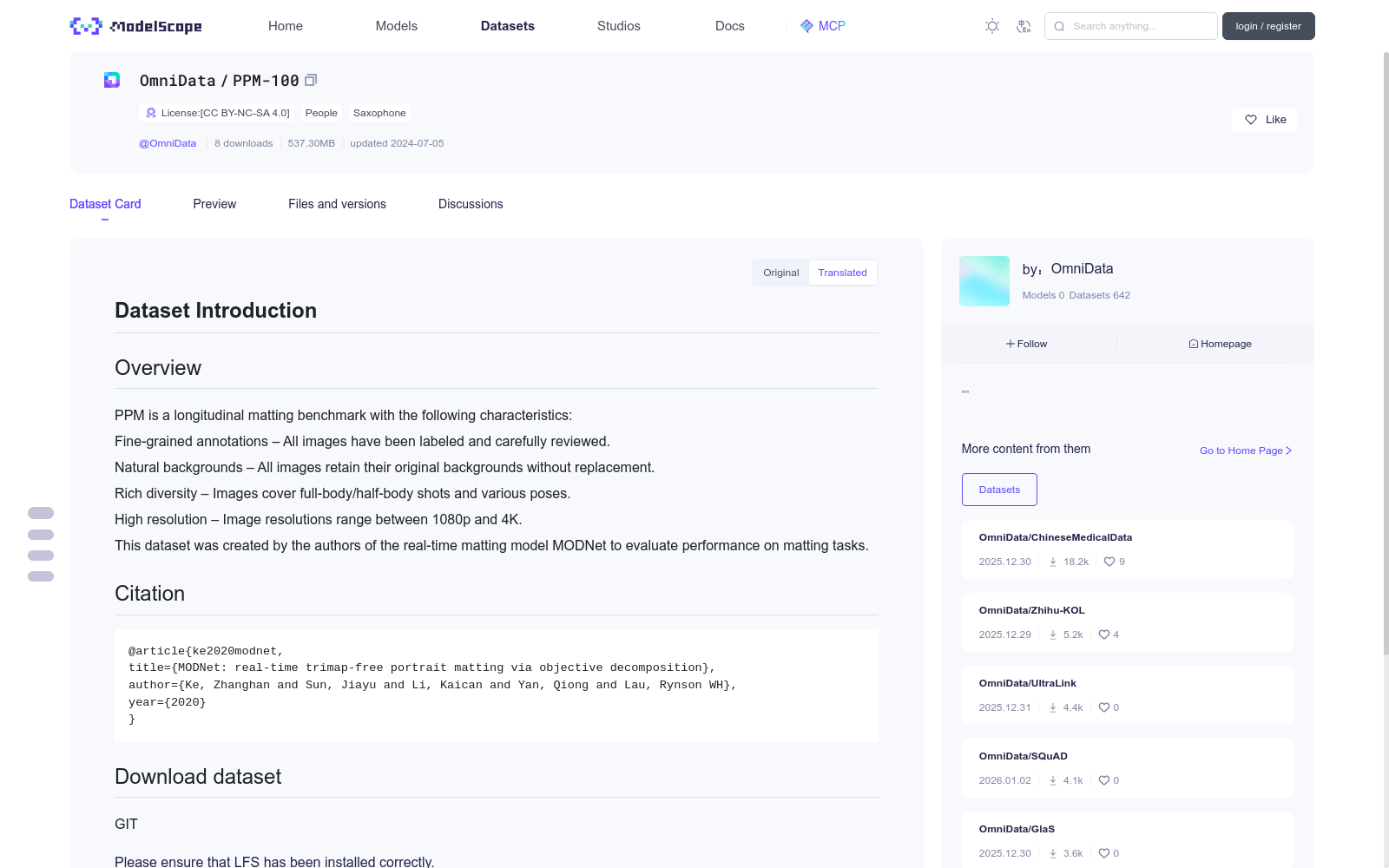Switch dataset card to Translated version
The width and height of the screenshot is (1389, 868).
coord(842,273)
